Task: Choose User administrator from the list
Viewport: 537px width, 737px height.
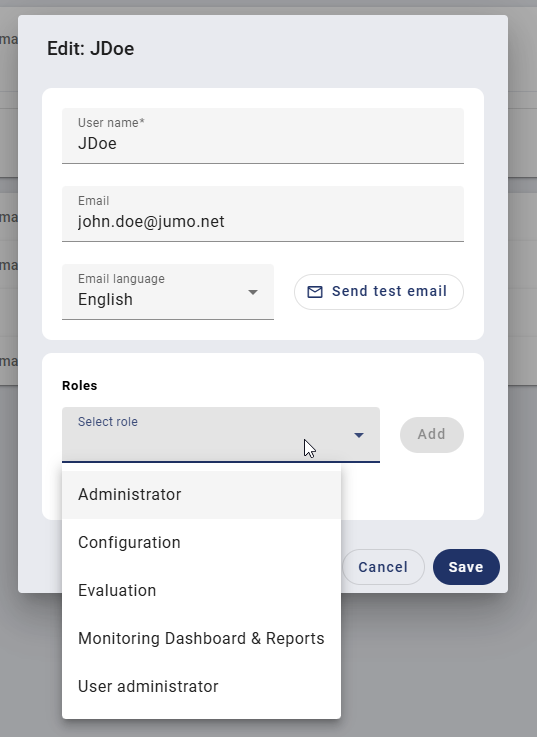Action: coord(201,686)
